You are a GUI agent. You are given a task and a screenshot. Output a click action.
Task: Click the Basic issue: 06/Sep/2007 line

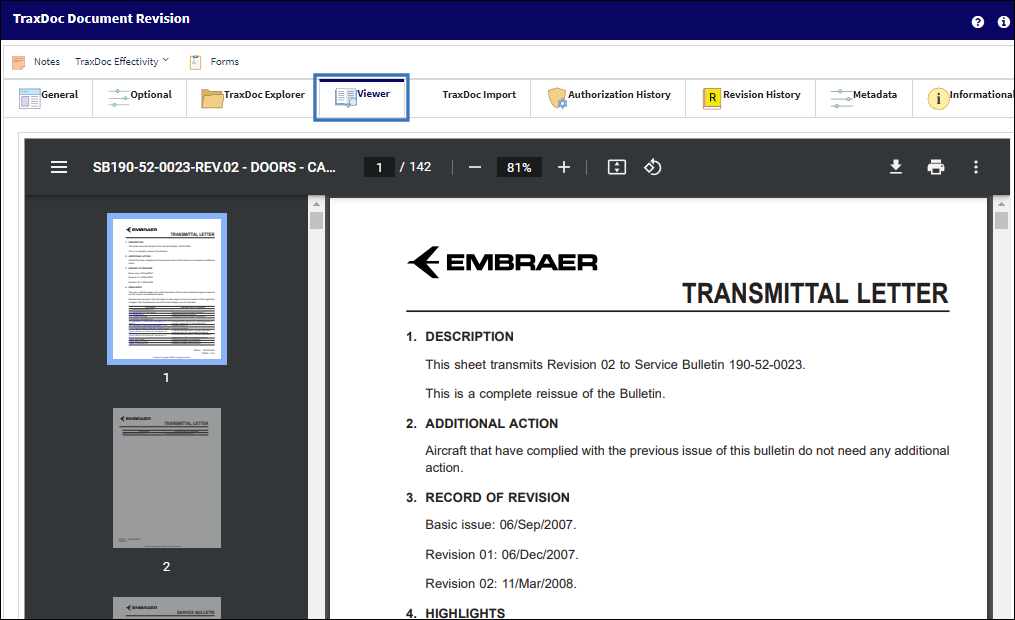500,525
